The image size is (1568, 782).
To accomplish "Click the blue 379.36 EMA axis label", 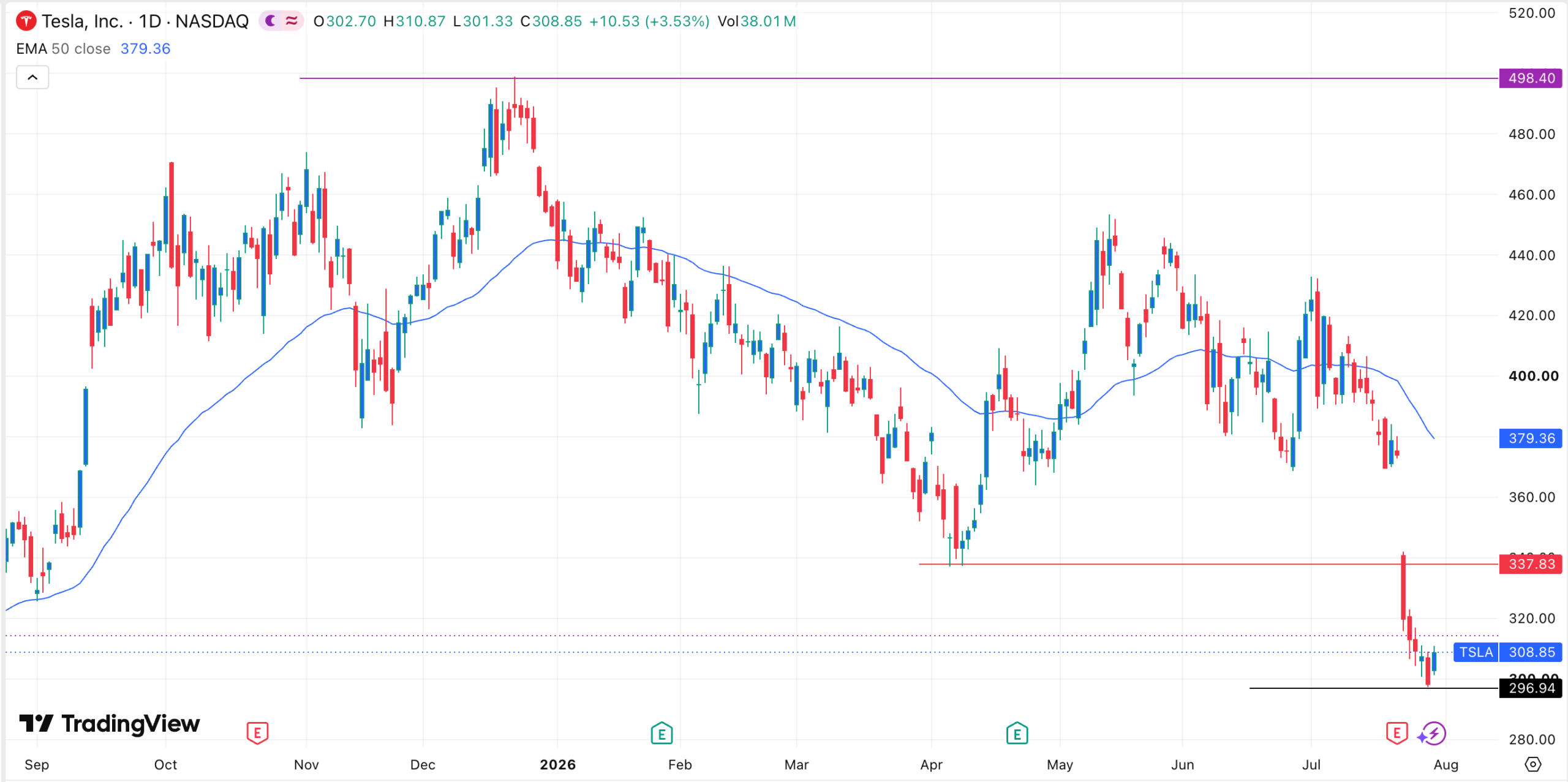I will coord(1531,438).
